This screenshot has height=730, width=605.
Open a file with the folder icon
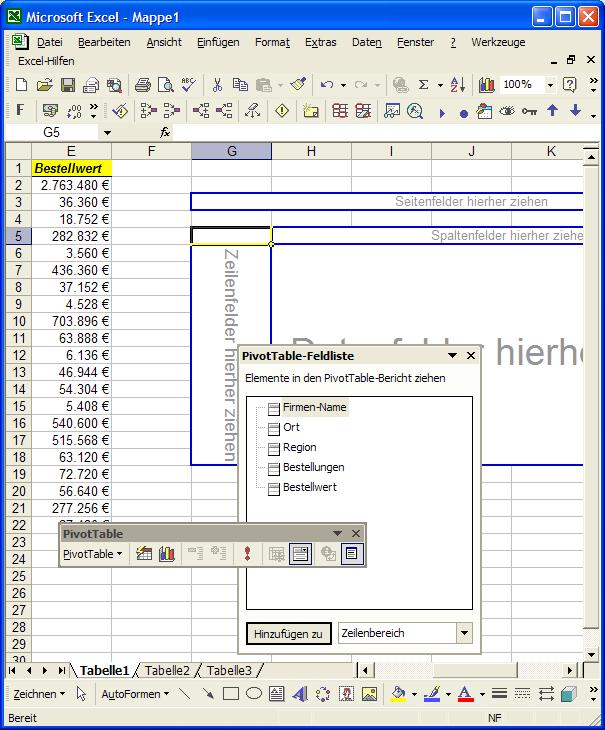[x=44, y=85]
